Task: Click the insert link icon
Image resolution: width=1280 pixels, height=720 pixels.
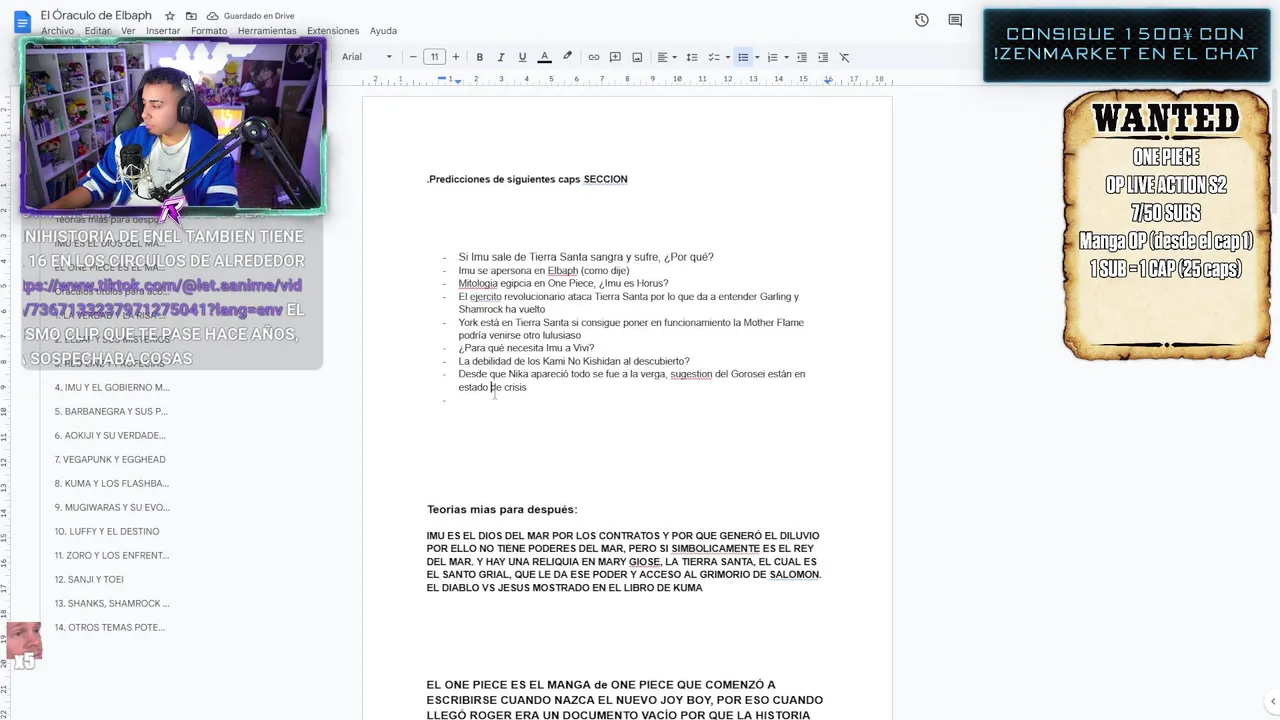Action: tap(594, 57)
